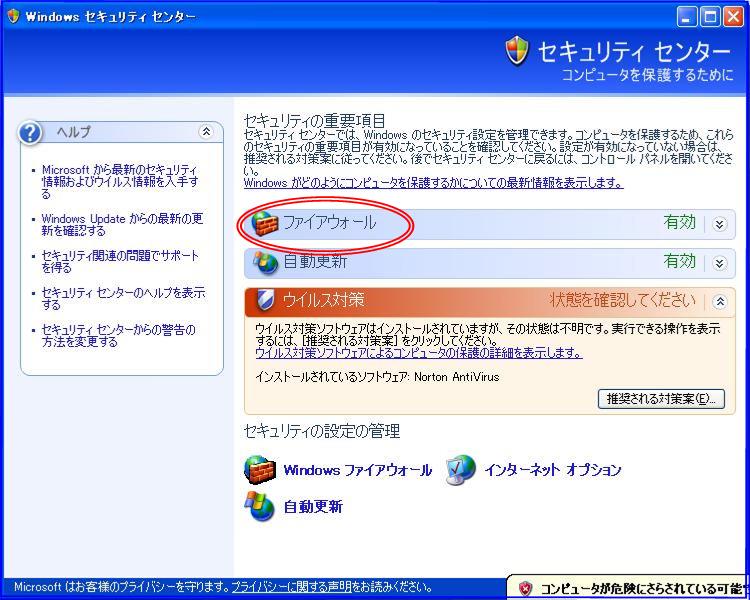Click the 状態を確認してください status text
Image resolution: width=750 pixels, height=600 pixels.
[623, 300]
